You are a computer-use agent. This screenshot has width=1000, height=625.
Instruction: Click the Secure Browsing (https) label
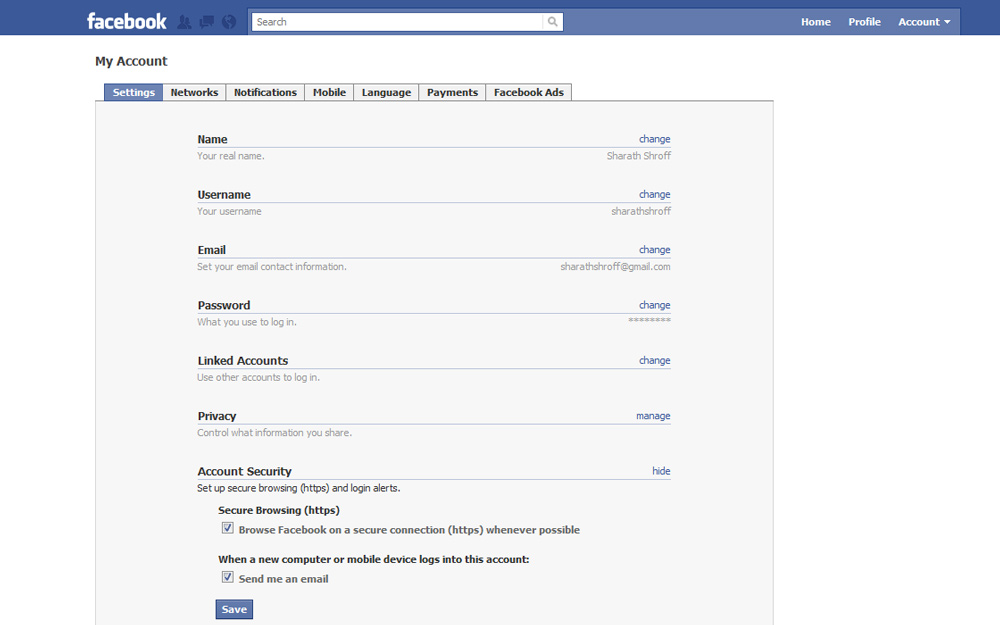click(x=279, y=510)
